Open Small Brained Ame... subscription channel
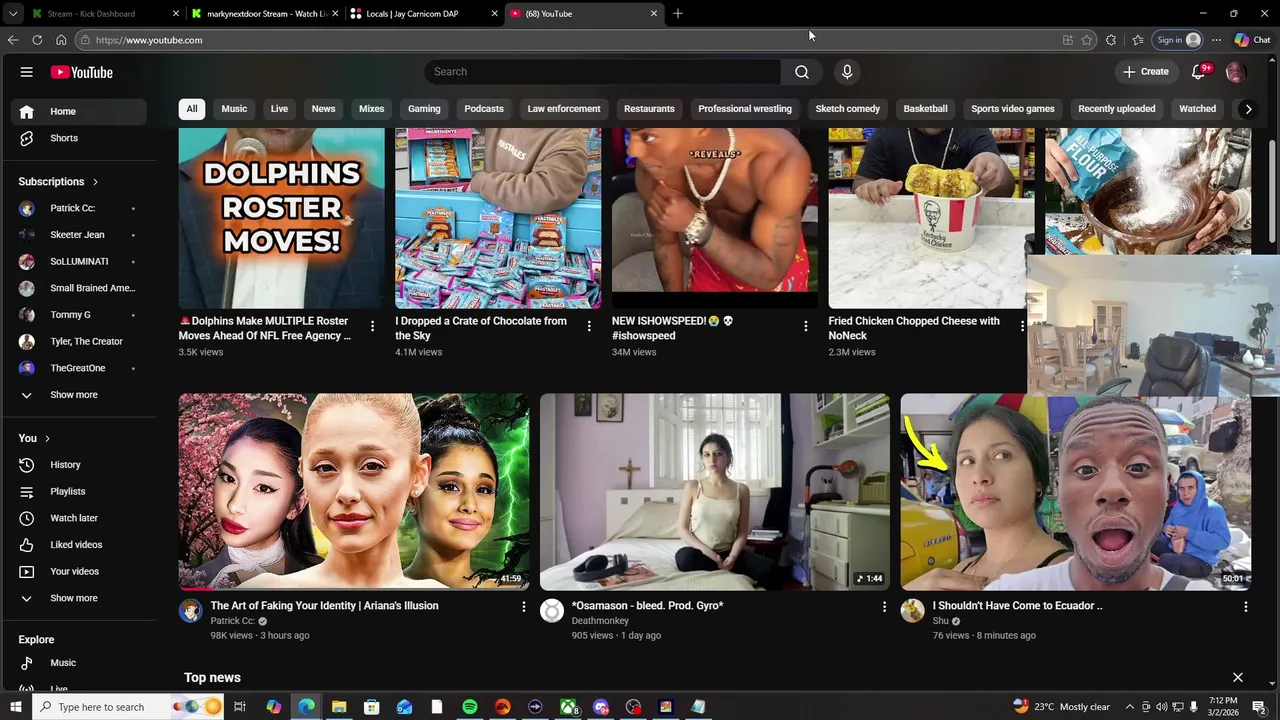The width and height of the screenshot is (1280, 720). (x=81, y=288)
